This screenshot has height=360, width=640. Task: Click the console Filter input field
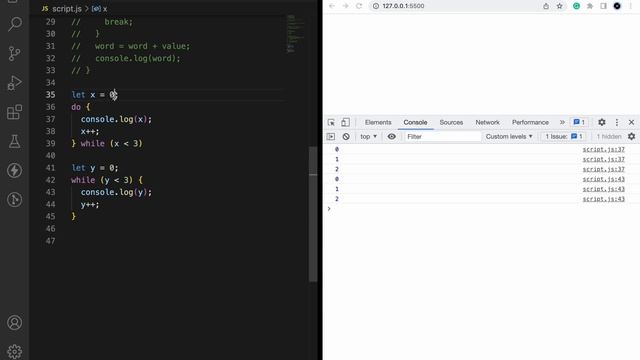(442, 136)
